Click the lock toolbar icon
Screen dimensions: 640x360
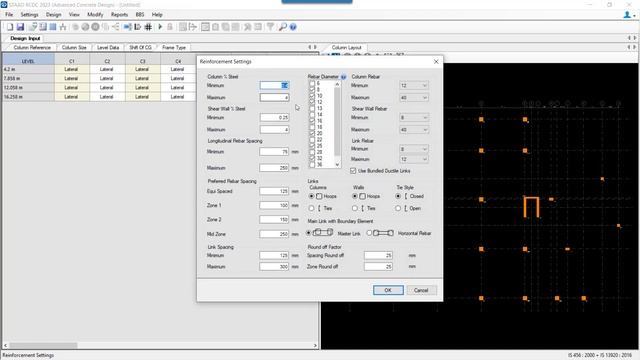pyautogui.click(x=170, y=27)
